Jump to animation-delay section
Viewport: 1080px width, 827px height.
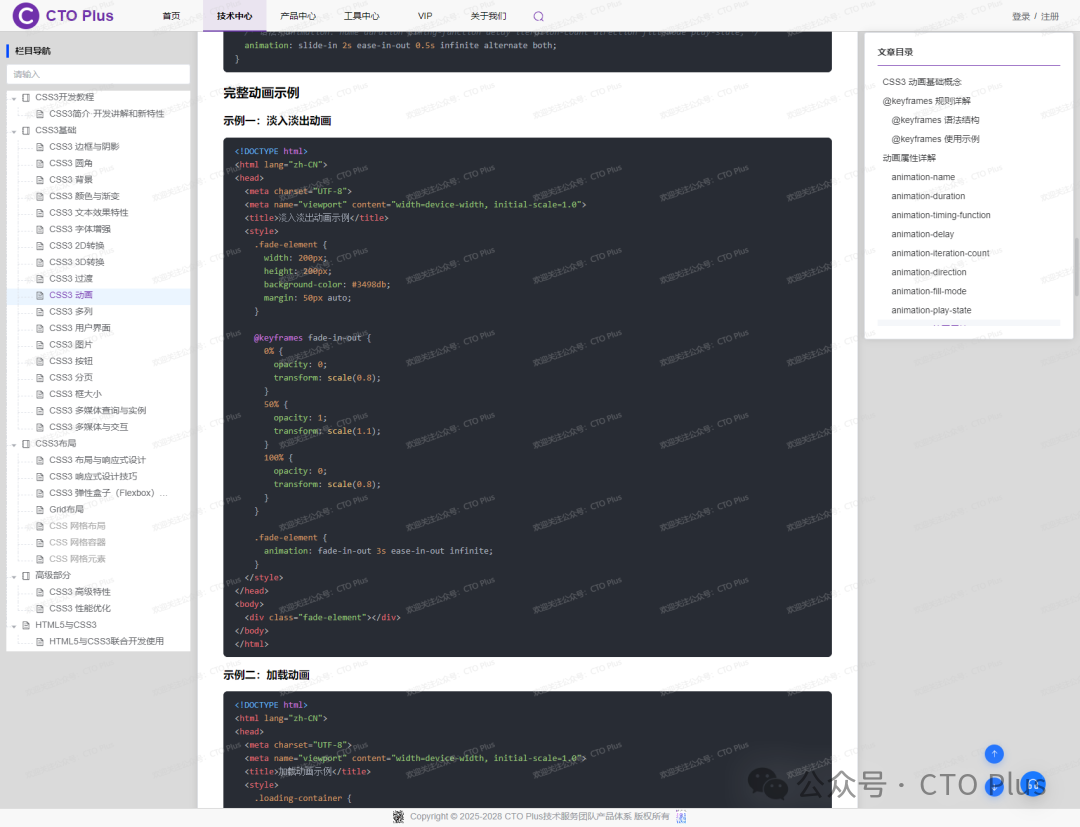922,234
